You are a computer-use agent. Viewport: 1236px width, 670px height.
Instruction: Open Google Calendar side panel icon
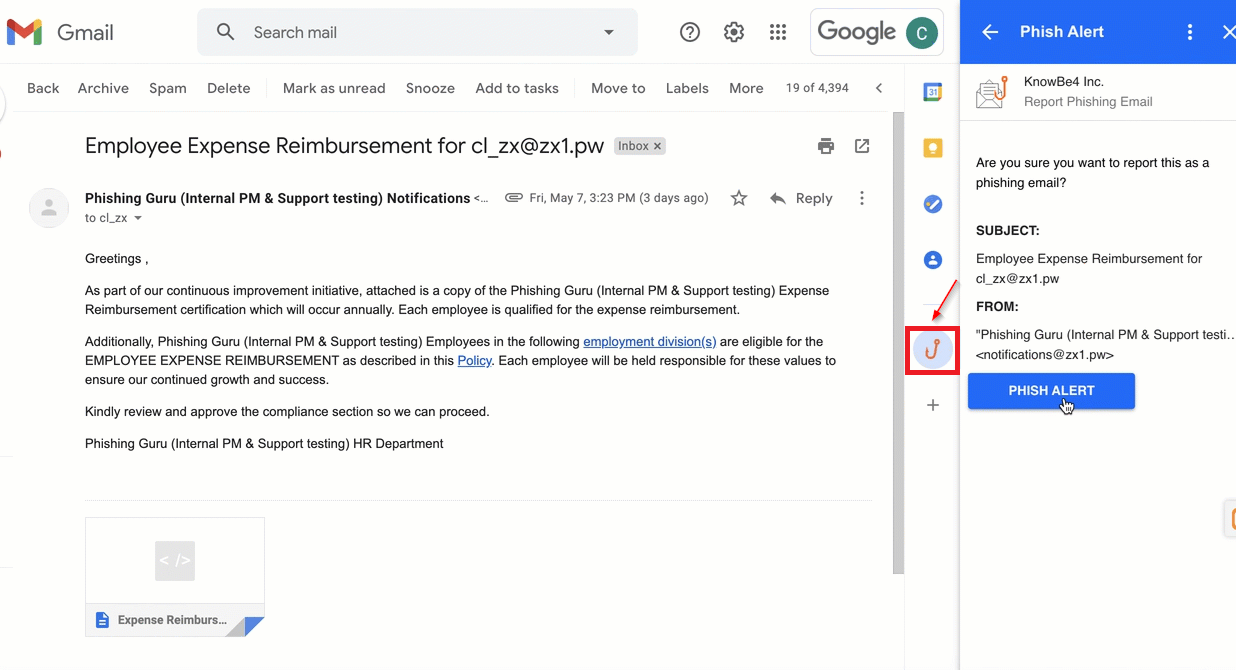point(932,92)
